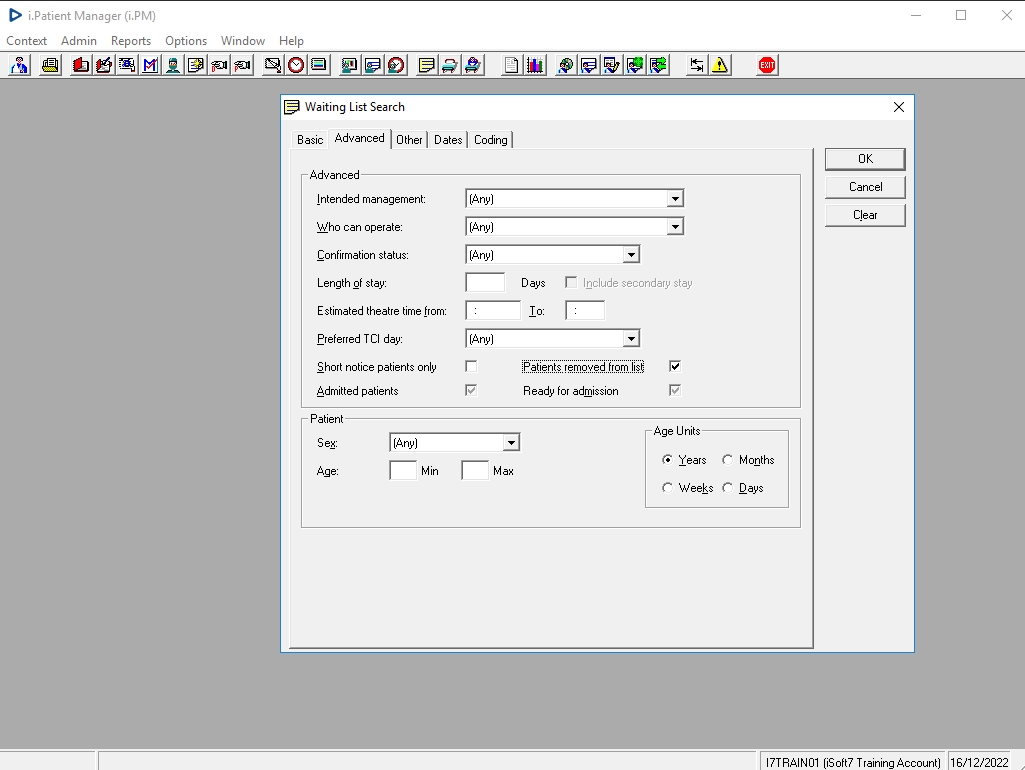
Task: Open the Intended management dropdown
Action: (x=675, y=199)
